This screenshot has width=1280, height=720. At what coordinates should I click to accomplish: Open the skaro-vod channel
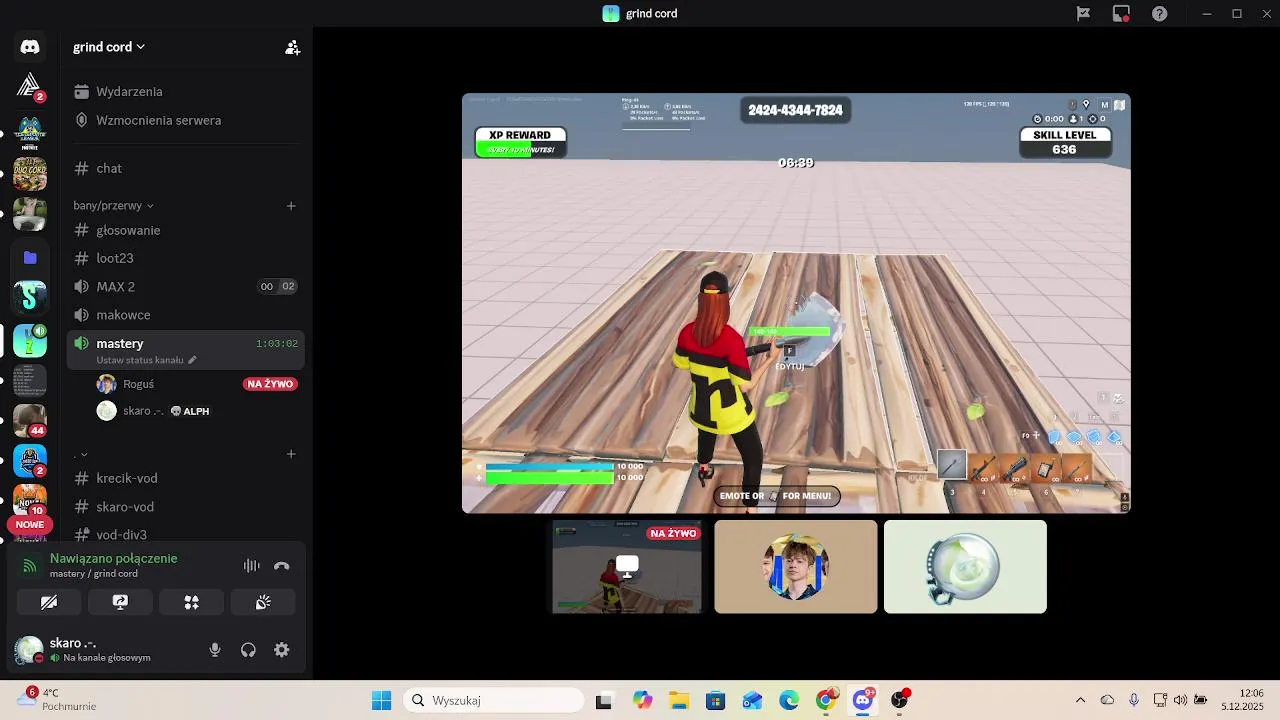[x=186, y=507]
